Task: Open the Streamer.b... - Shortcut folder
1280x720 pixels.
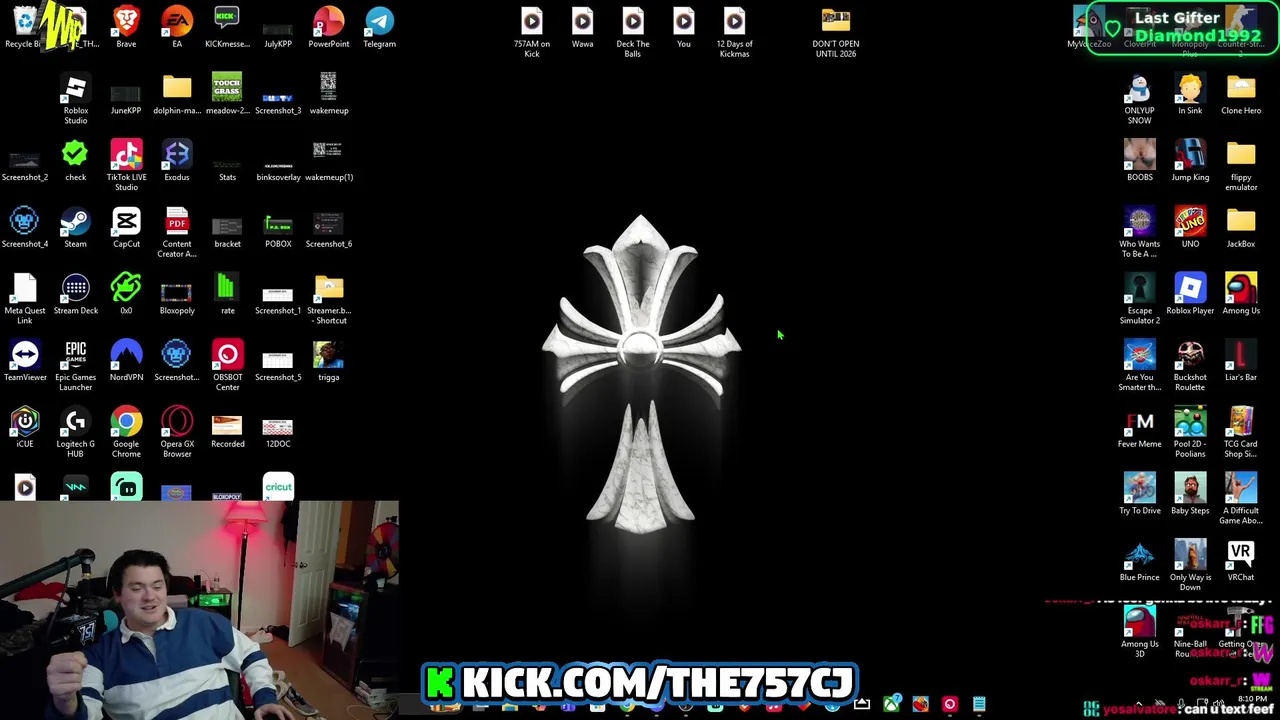Action: tap(329, 298)
